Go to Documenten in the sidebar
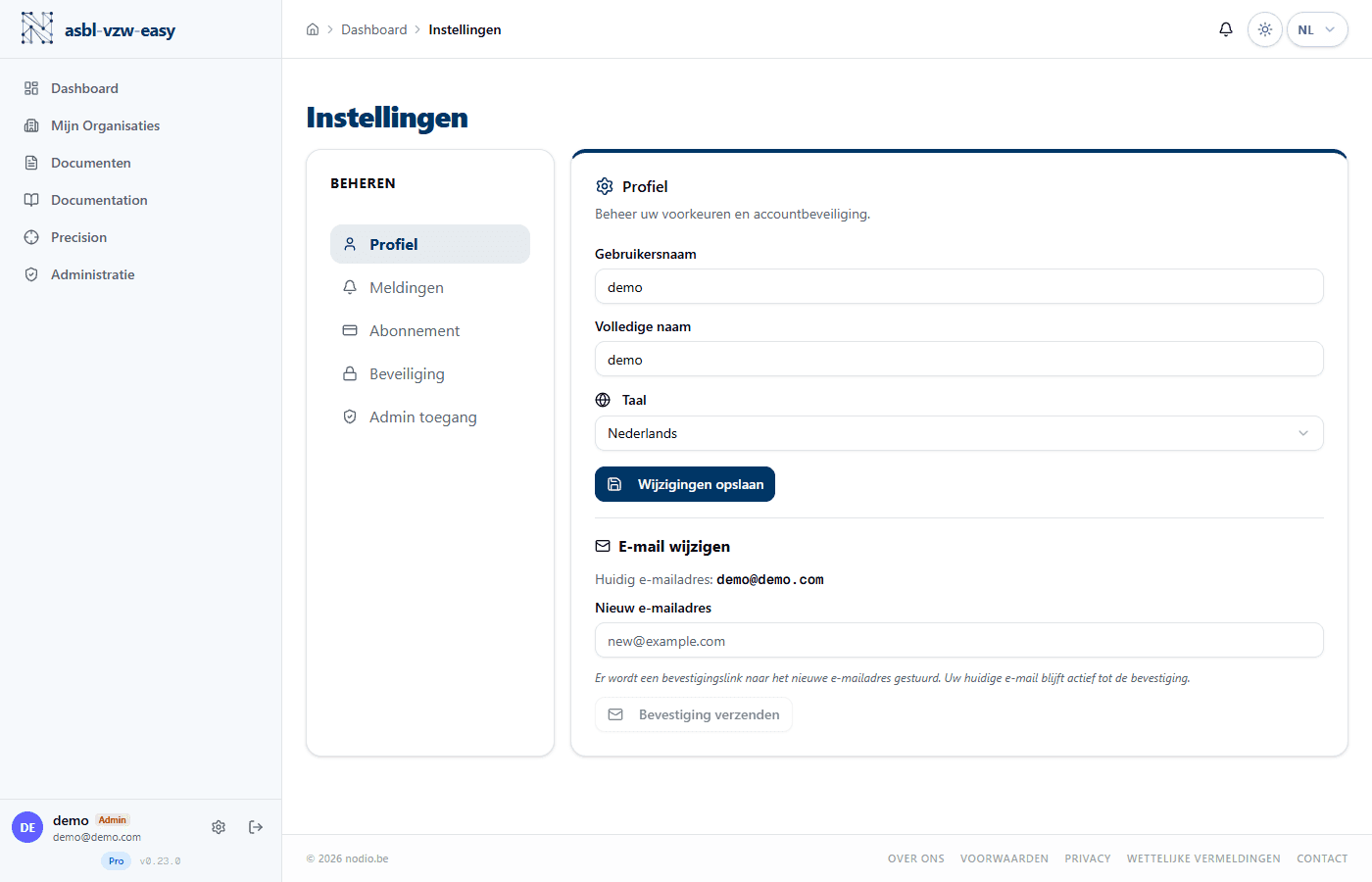This screenshot has width=1372, height=882. (140, 163)
